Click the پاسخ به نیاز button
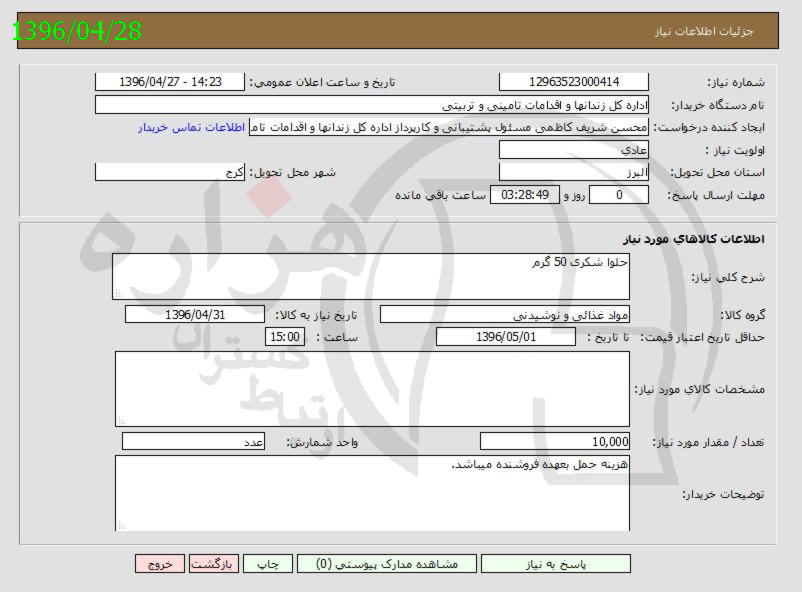802x592 pixels. pos(555,564)
